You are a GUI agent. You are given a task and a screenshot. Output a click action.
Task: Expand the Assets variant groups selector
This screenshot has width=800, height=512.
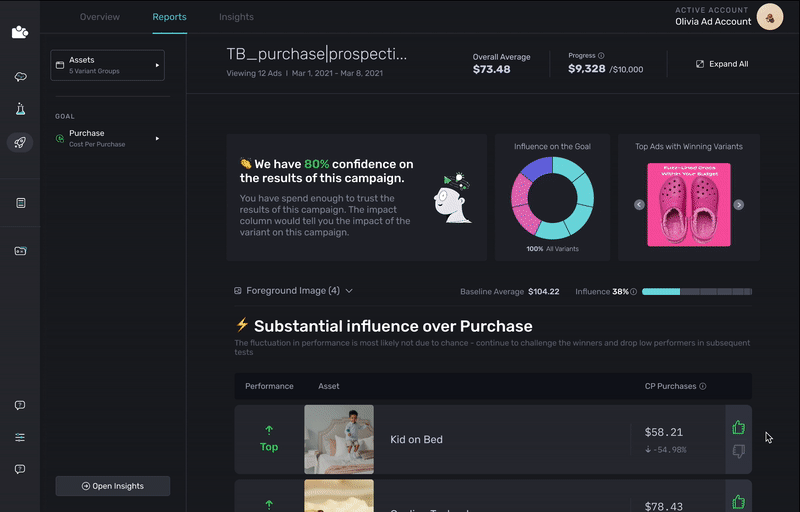[x=107, y=65]
